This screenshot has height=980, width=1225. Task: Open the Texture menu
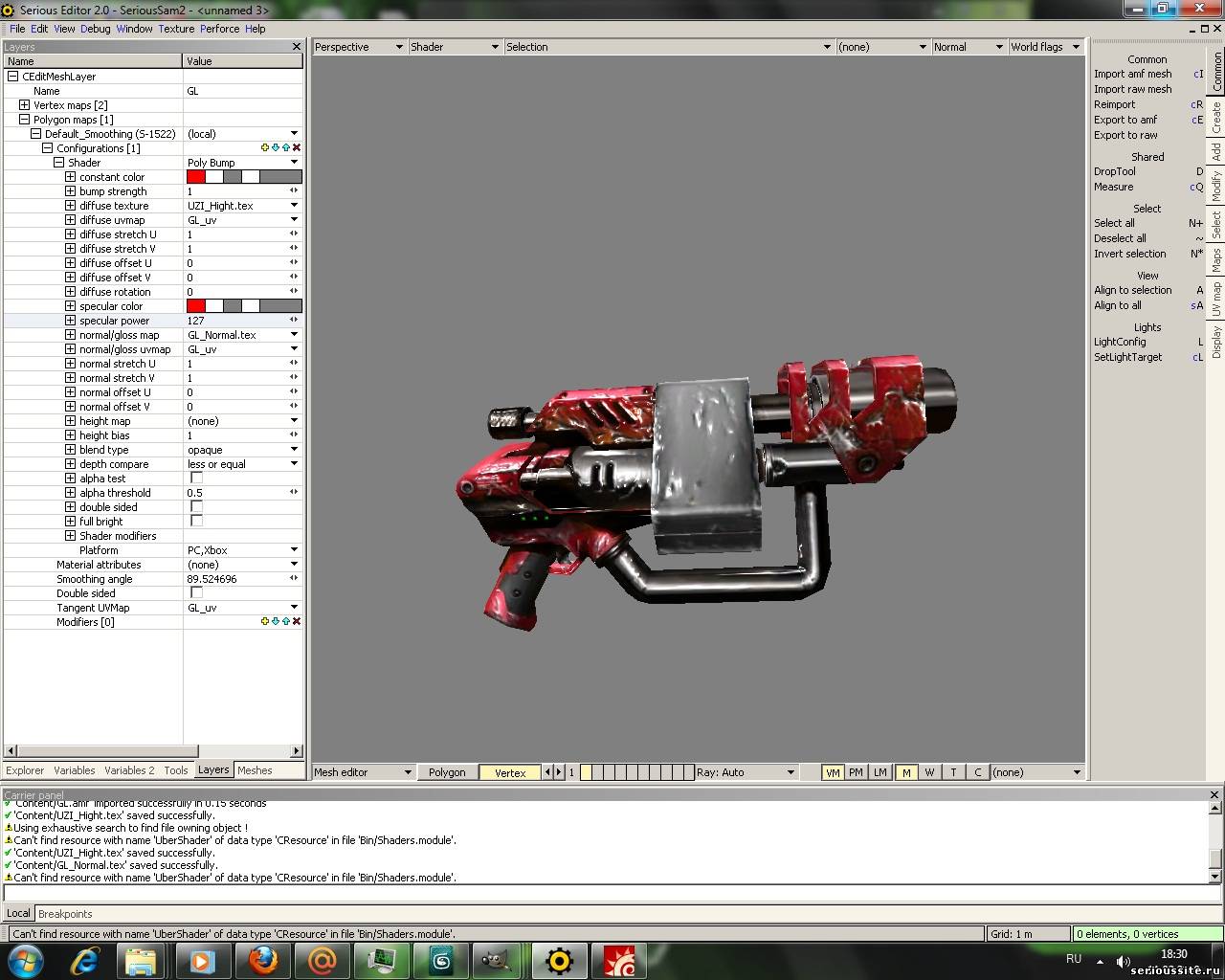coord(176,29)
